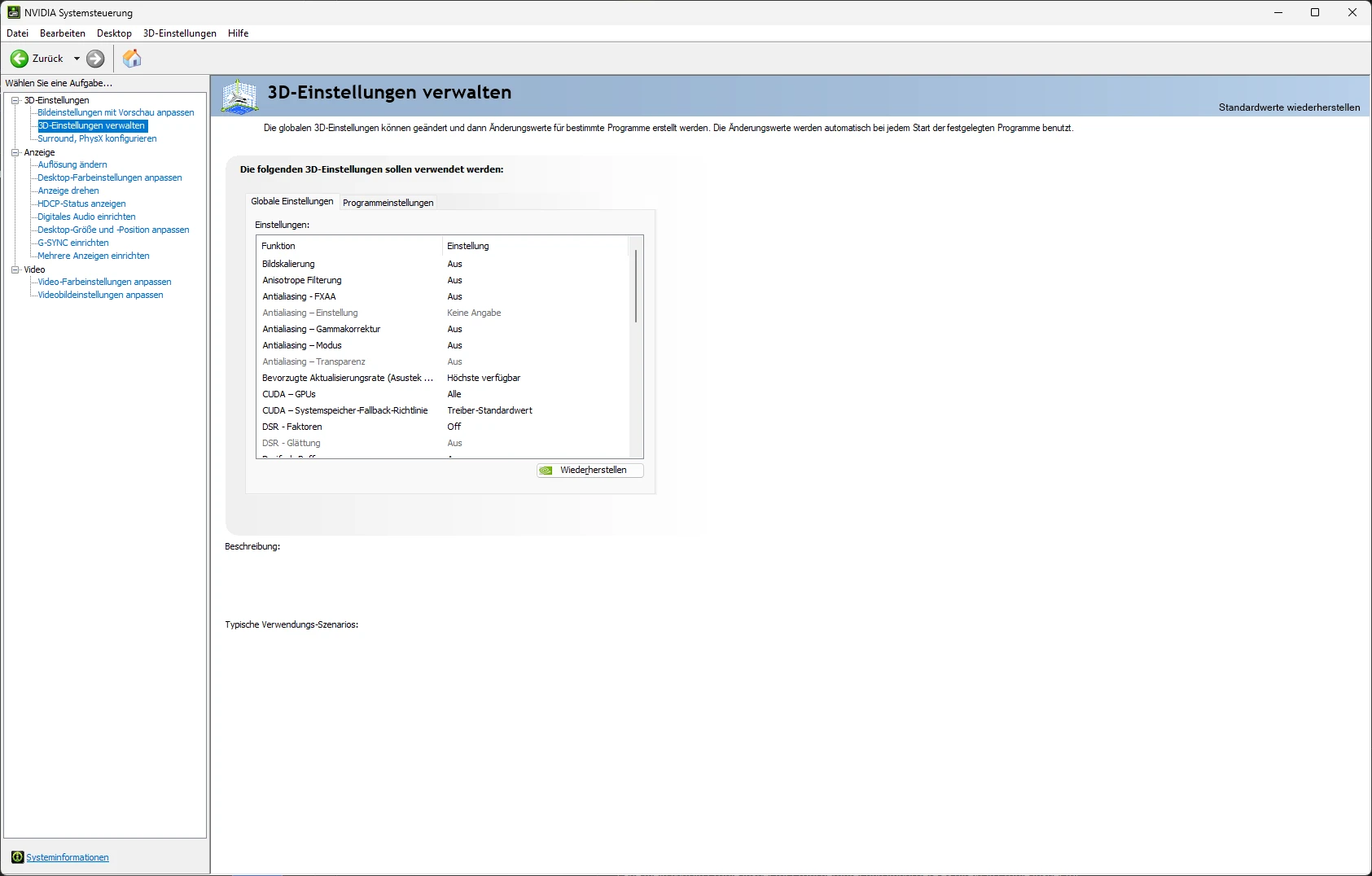Screen dimensions: 1372x876
Task: Open HDCP-Status anzeigen
Action: click(81, 204)
